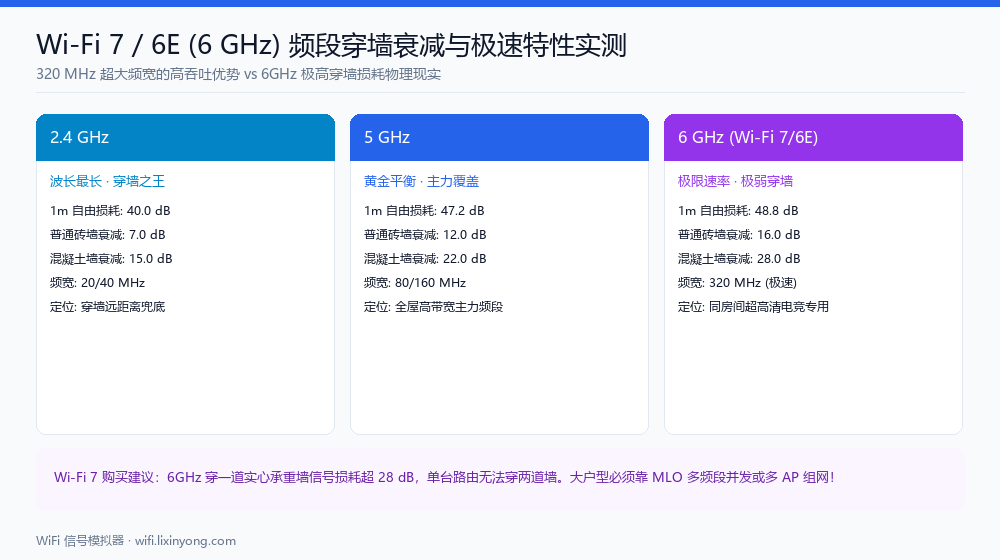Click the tagline 极限速率 · 极弱穿墙
Viewport: 1000px width, 560px height.
(x=735, y=181)
